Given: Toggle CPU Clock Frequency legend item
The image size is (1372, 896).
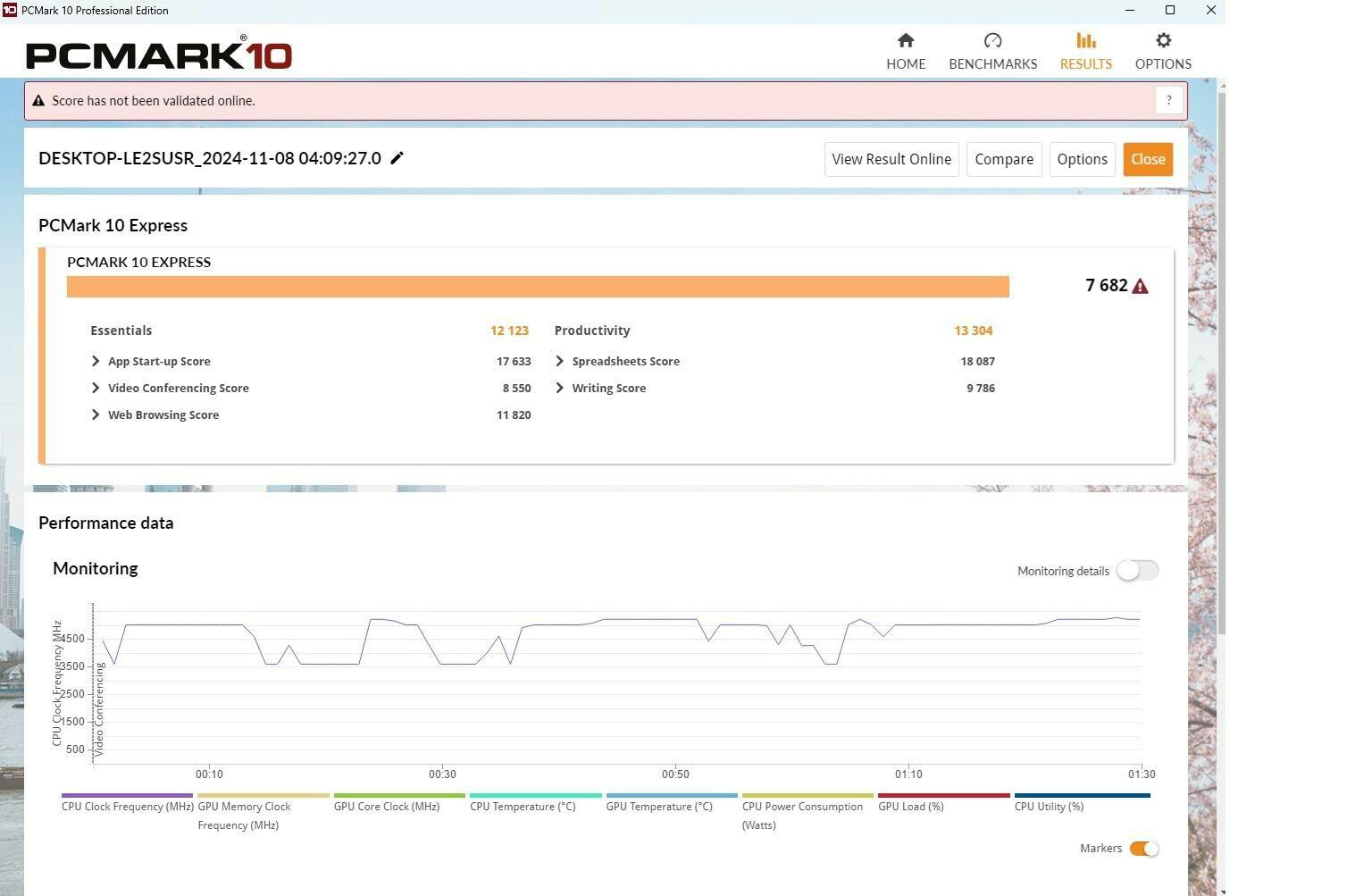Looking at the screenshot, I should point(128,805).
